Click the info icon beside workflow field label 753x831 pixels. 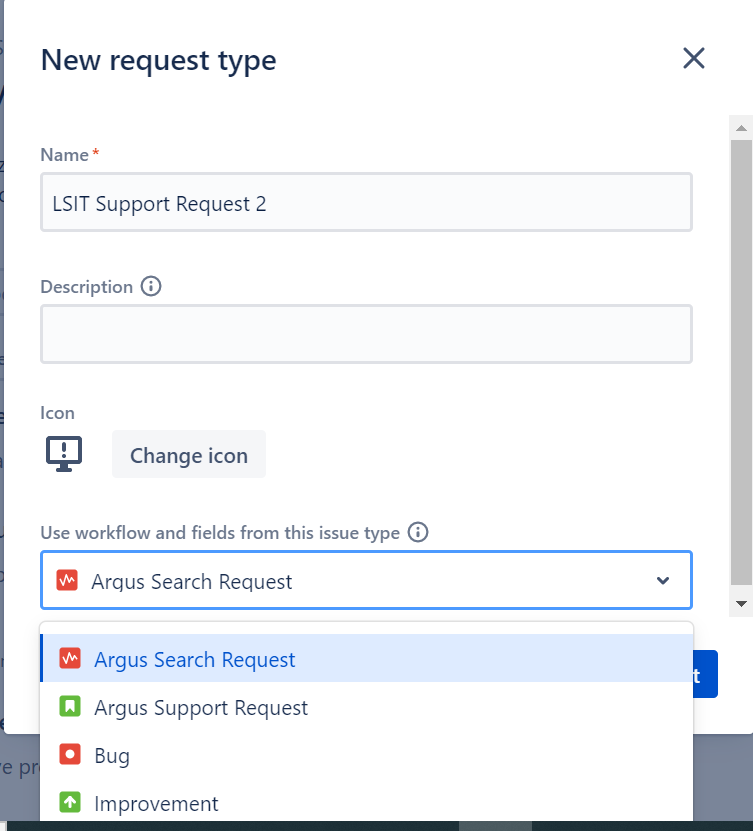click(x=418, y=532)
